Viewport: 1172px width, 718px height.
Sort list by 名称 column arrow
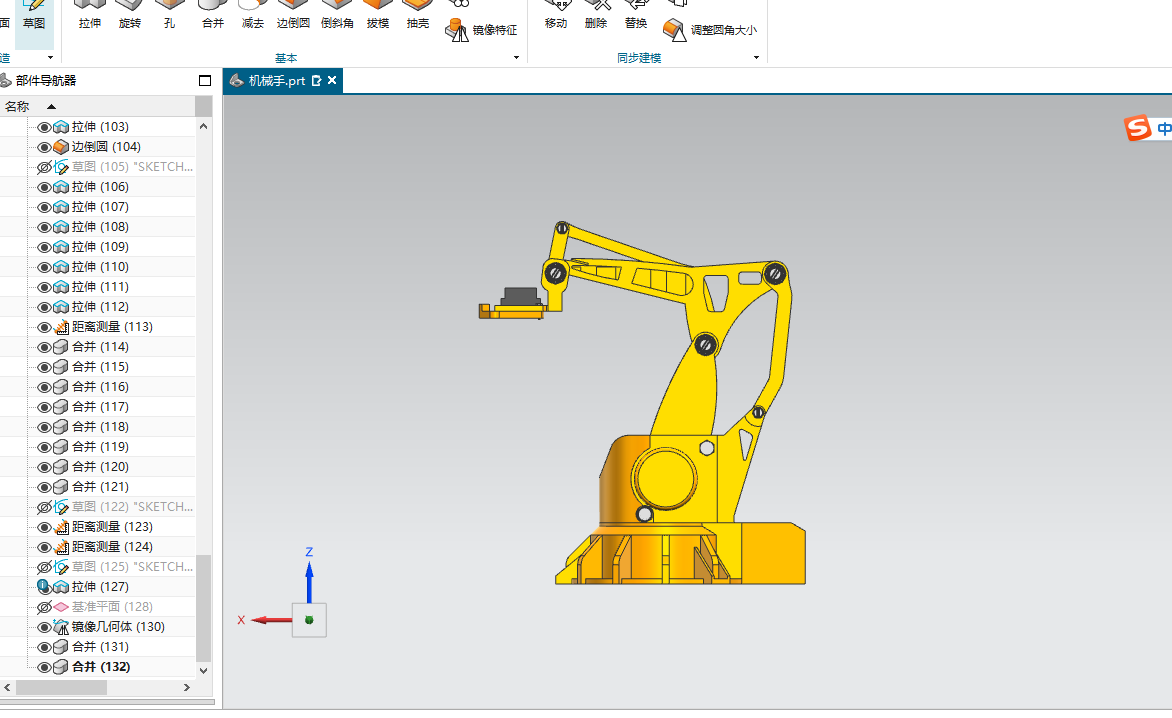pos(51,107)
